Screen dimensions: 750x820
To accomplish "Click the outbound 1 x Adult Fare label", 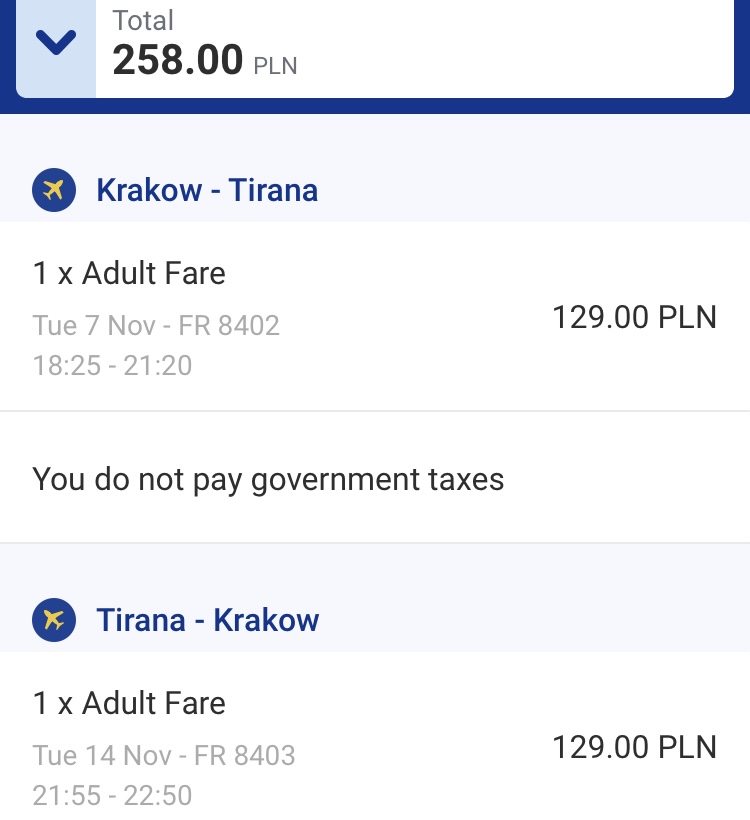I will (x=129, y=273).
